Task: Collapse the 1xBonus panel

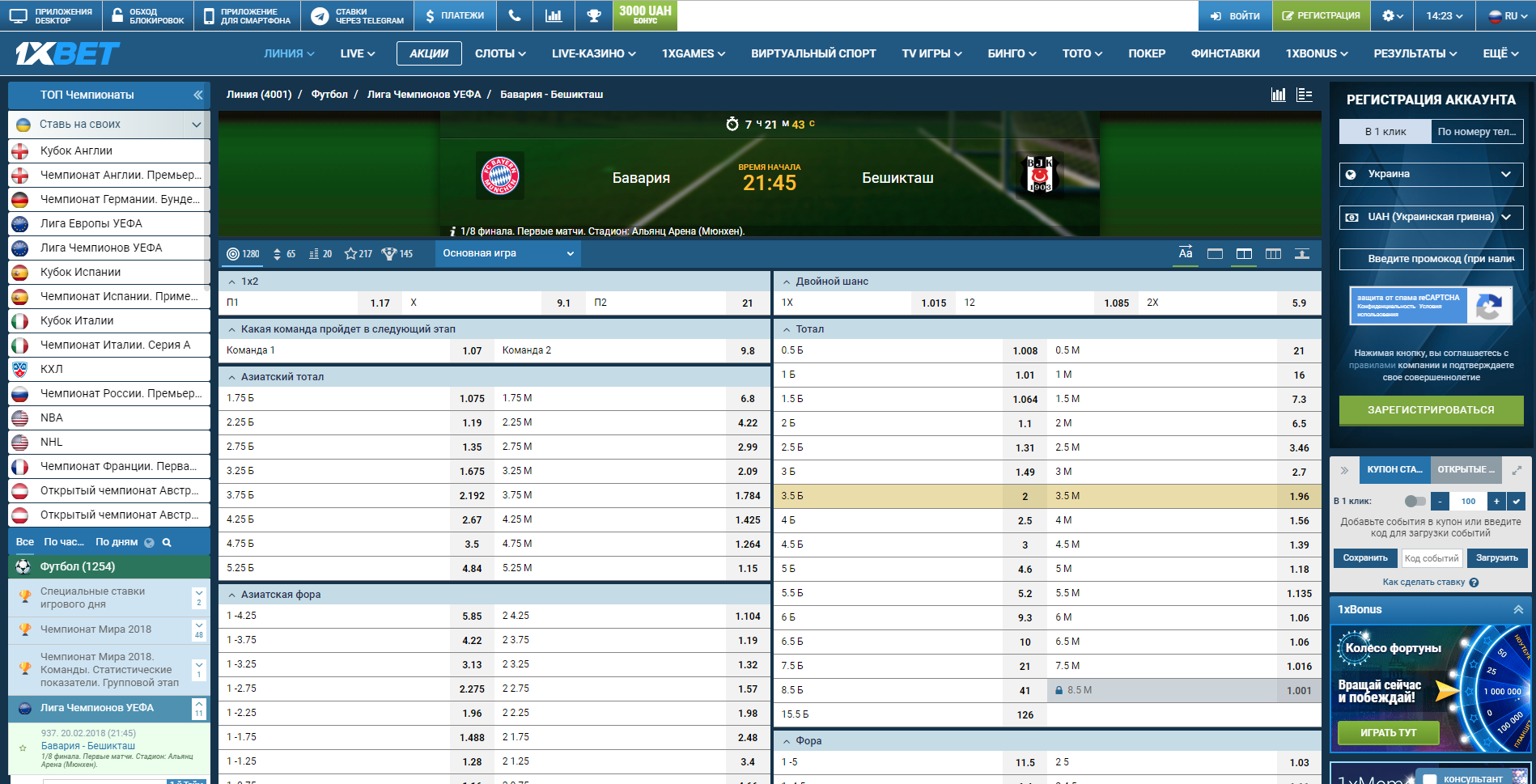Action: coord(1517,609)
